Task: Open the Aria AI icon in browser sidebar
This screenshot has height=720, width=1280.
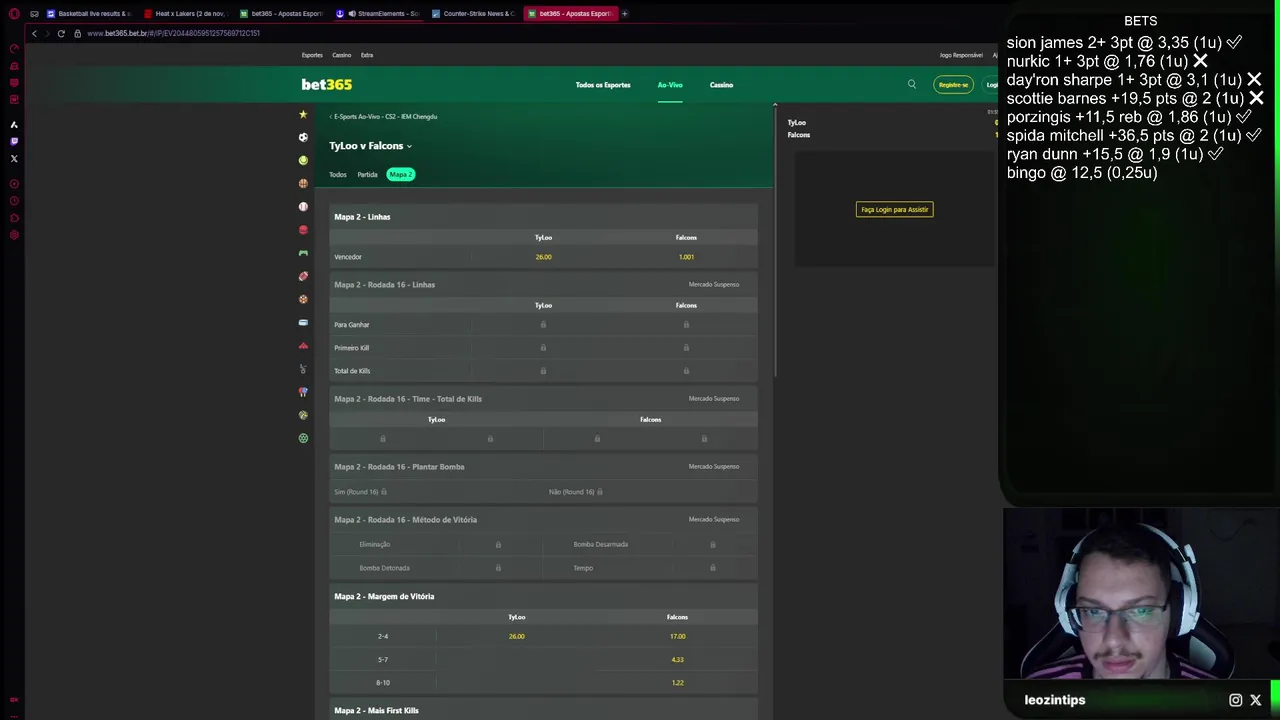Action: tap(14, 124)
